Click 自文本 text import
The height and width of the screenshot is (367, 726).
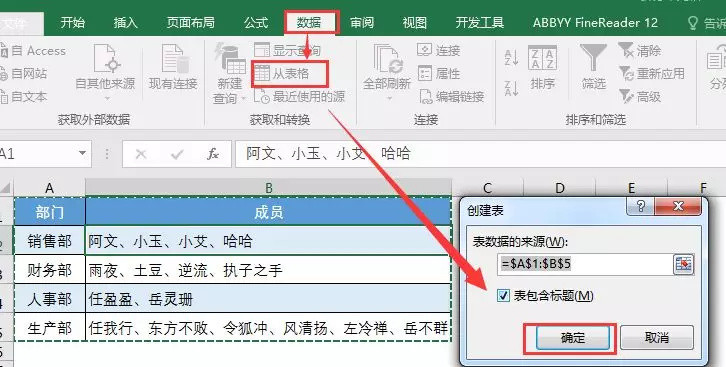coord(24,96)
